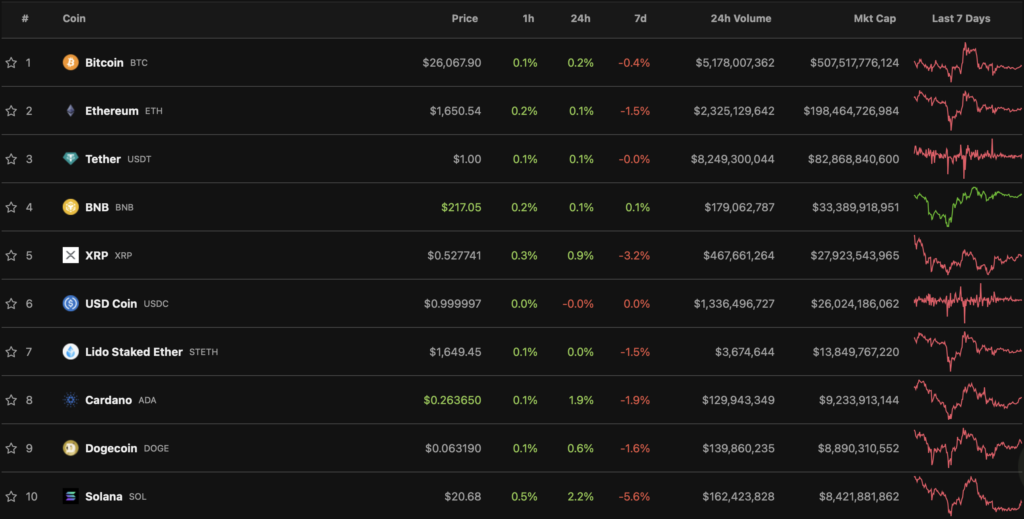Sort table by the # rank column

click(x=25, y=18)
